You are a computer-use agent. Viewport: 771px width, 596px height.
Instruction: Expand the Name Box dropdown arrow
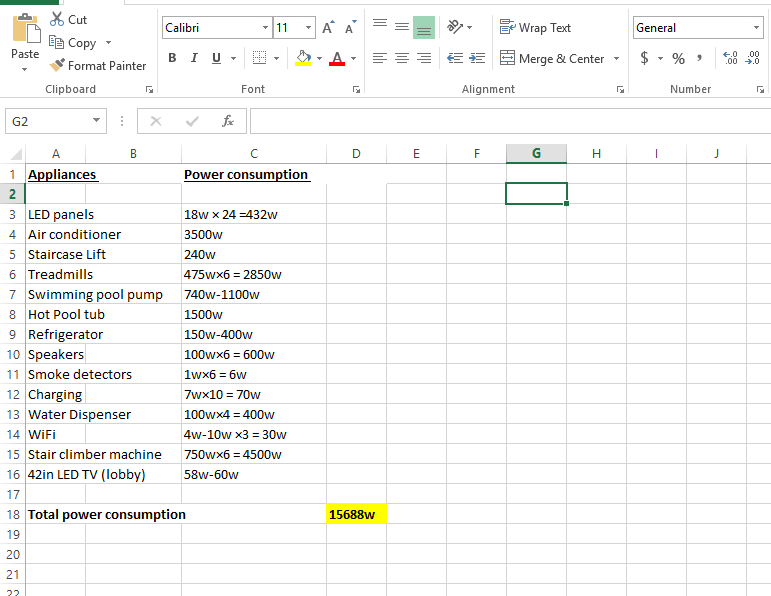[96, 120]
